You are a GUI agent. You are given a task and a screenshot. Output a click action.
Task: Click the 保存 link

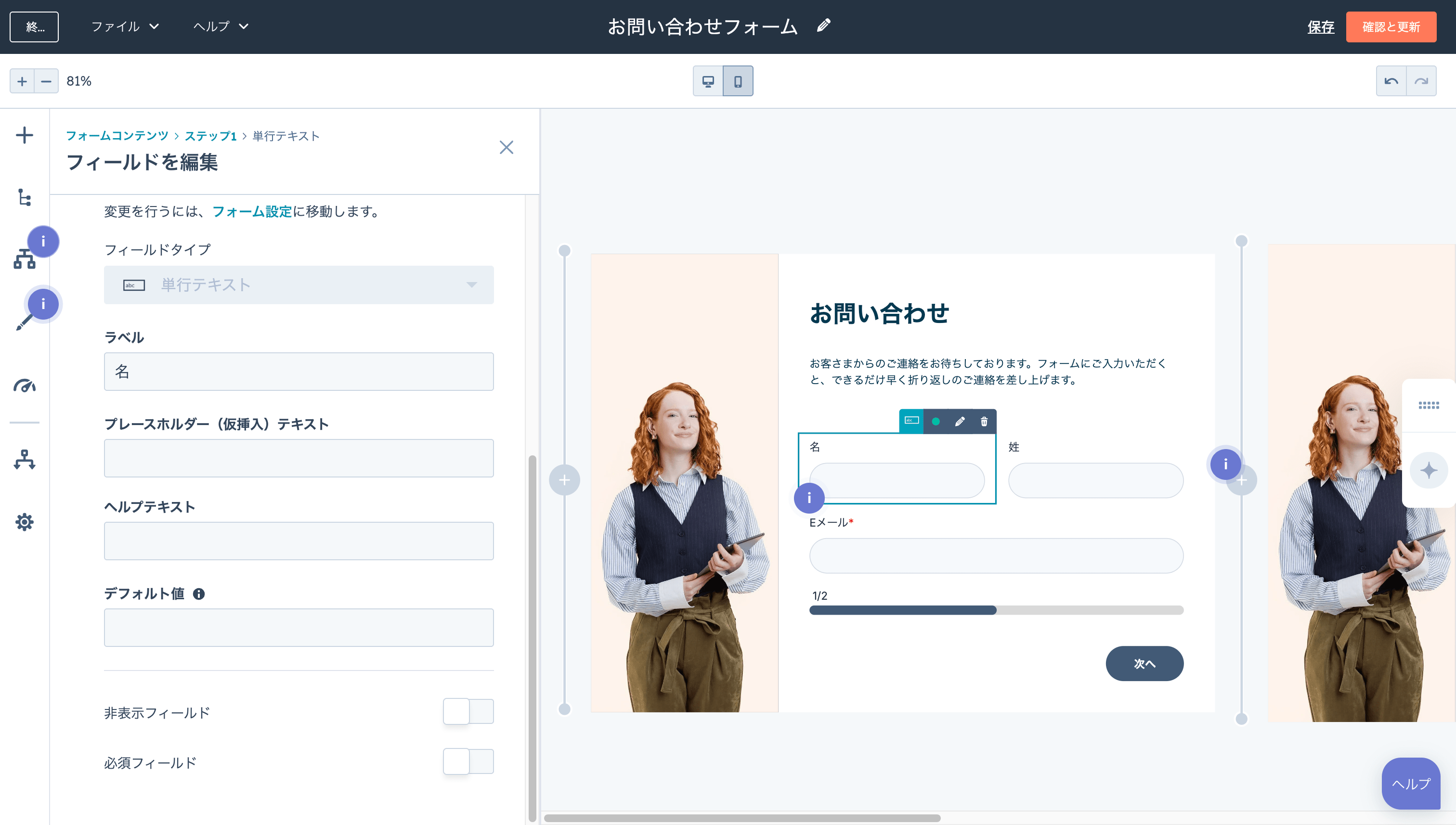pos(1321,26)
